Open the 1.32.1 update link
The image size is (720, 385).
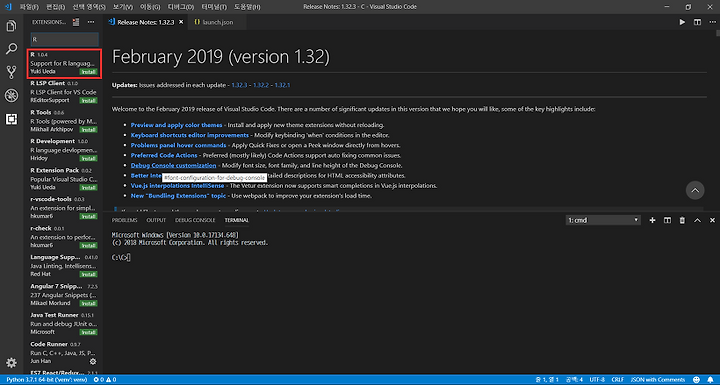[x=282, y=85]
